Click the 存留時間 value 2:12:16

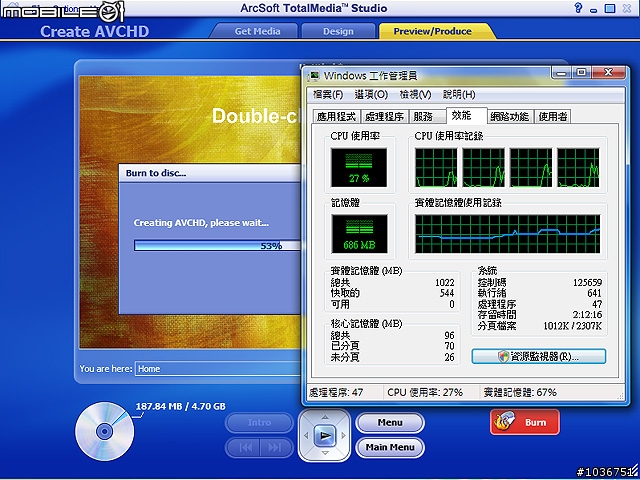[587, 315]
